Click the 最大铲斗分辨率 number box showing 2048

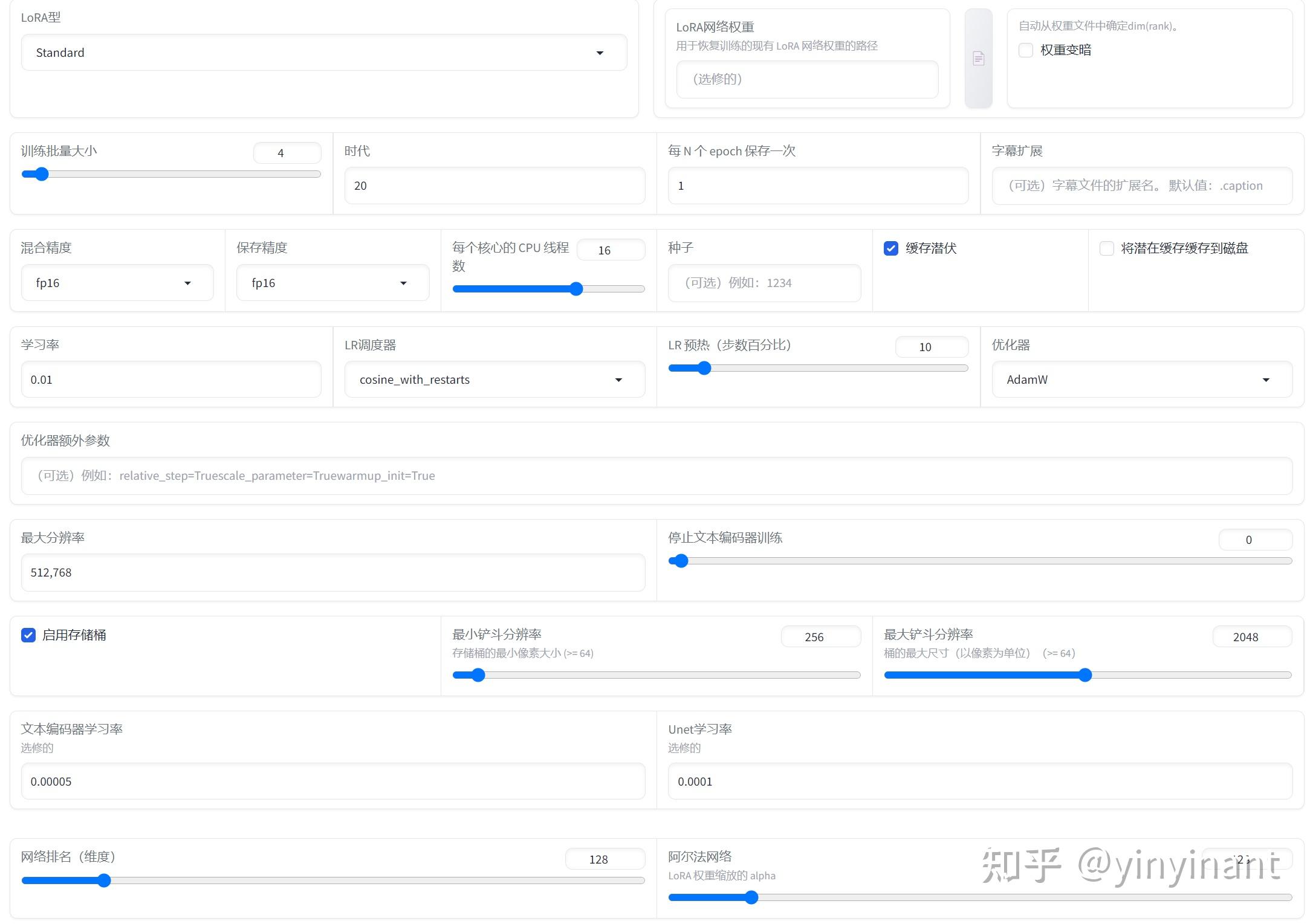click(x=1253, y=637)
